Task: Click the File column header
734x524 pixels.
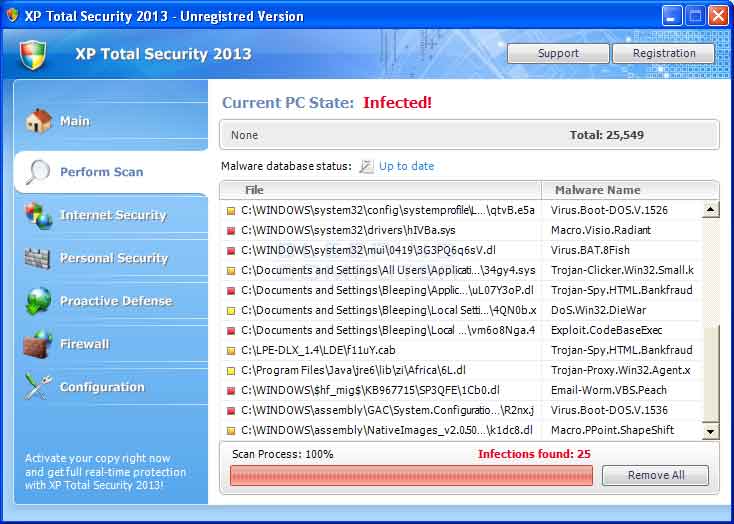Action: point(381,190)
